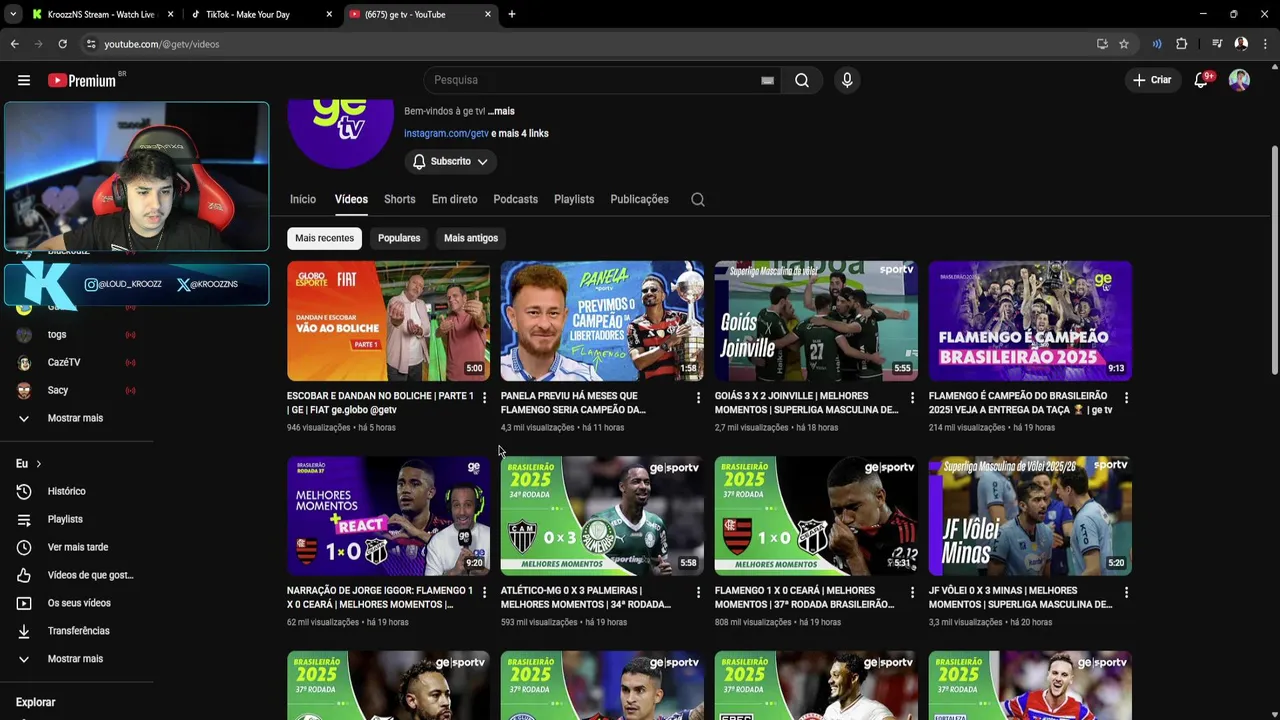
Task: Click the browser address bar
Action: [590, 44]
